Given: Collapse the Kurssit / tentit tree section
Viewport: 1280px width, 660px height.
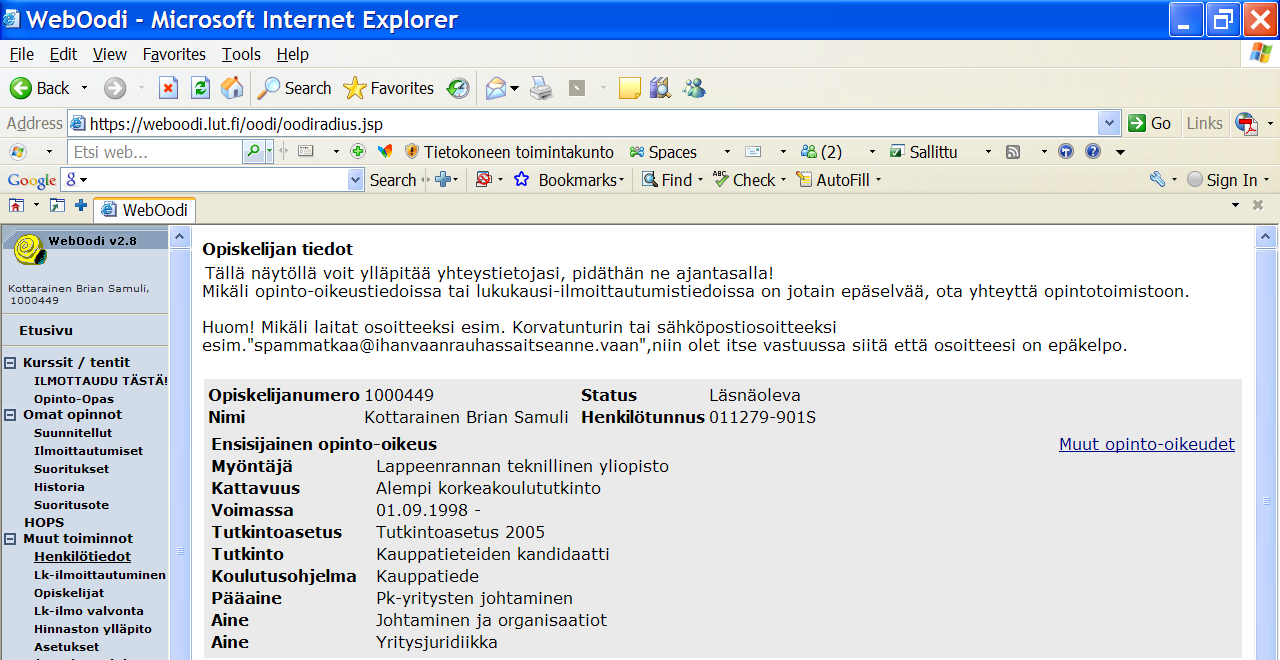Looking at the screenshot, I should (x=10, y=363).
